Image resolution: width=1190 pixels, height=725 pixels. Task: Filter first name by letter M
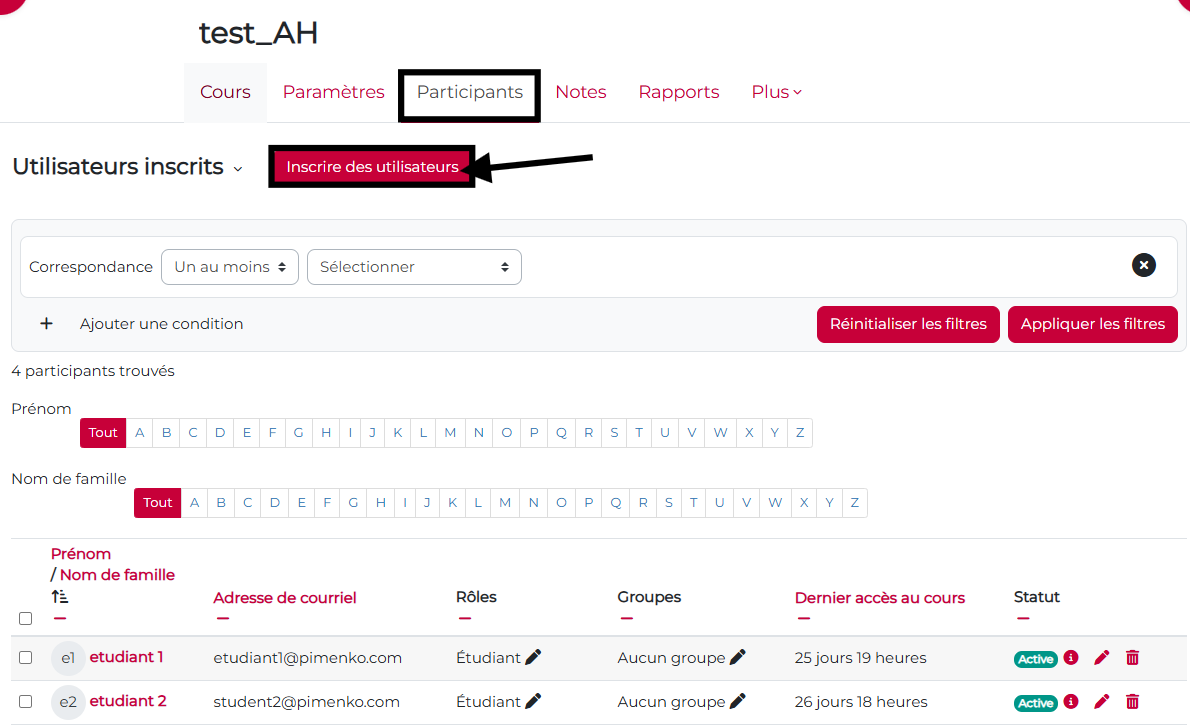pos(450,433)
